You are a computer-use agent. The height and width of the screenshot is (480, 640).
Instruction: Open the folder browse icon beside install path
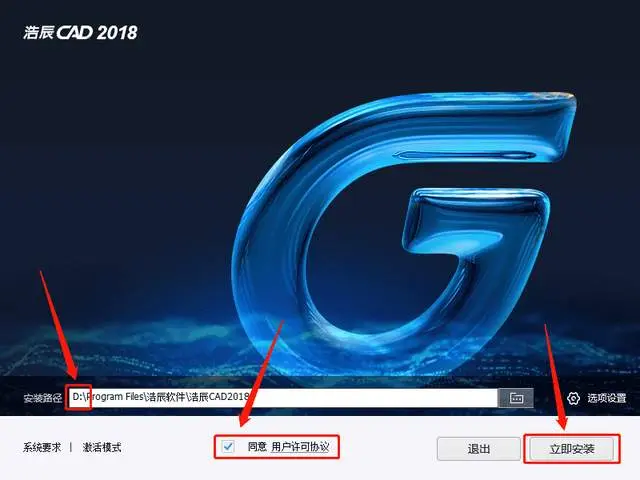[516, 398]
